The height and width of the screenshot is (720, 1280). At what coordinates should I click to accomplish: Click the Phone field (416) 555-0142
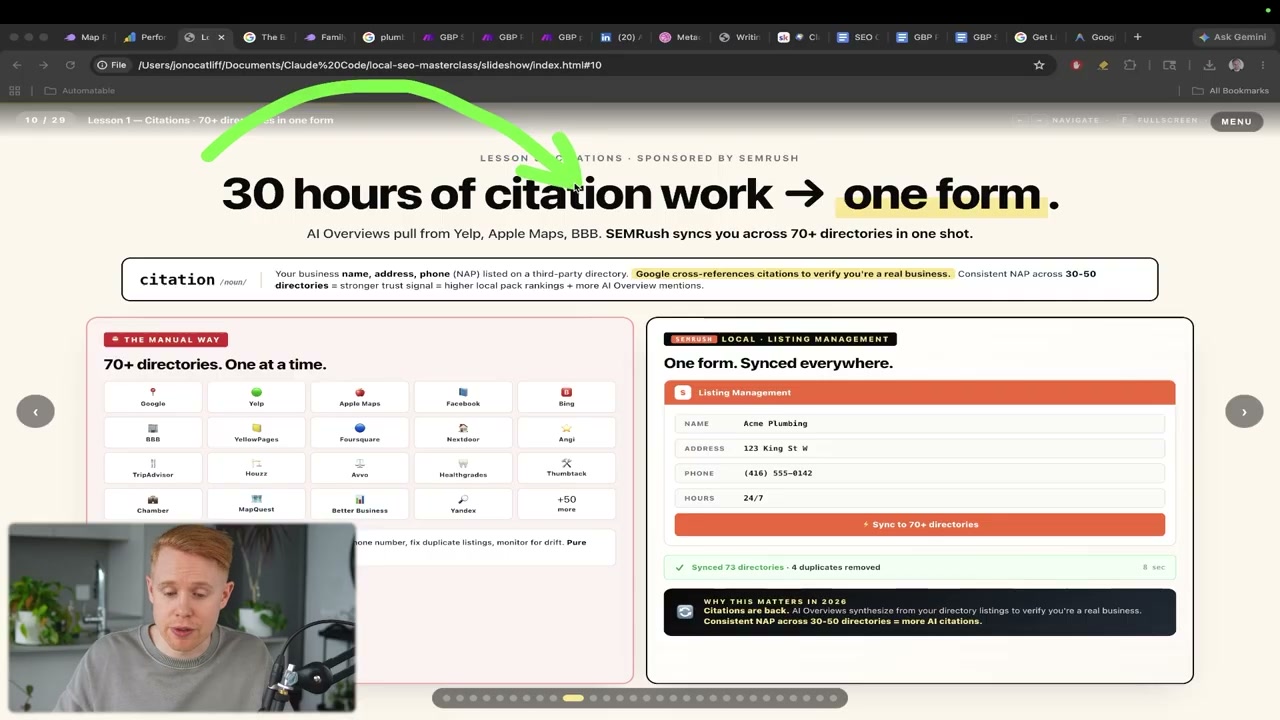coord(920,473)
